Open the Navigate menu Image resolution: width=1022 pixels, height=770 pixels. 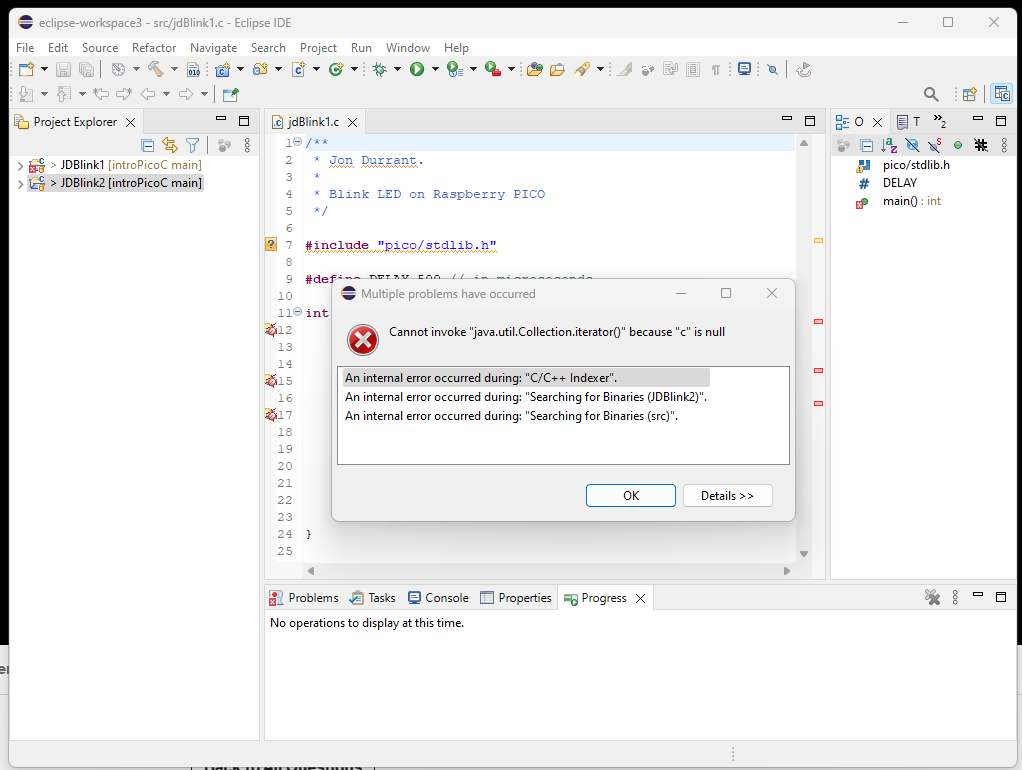pyautogui.click(x=213, y=48)
